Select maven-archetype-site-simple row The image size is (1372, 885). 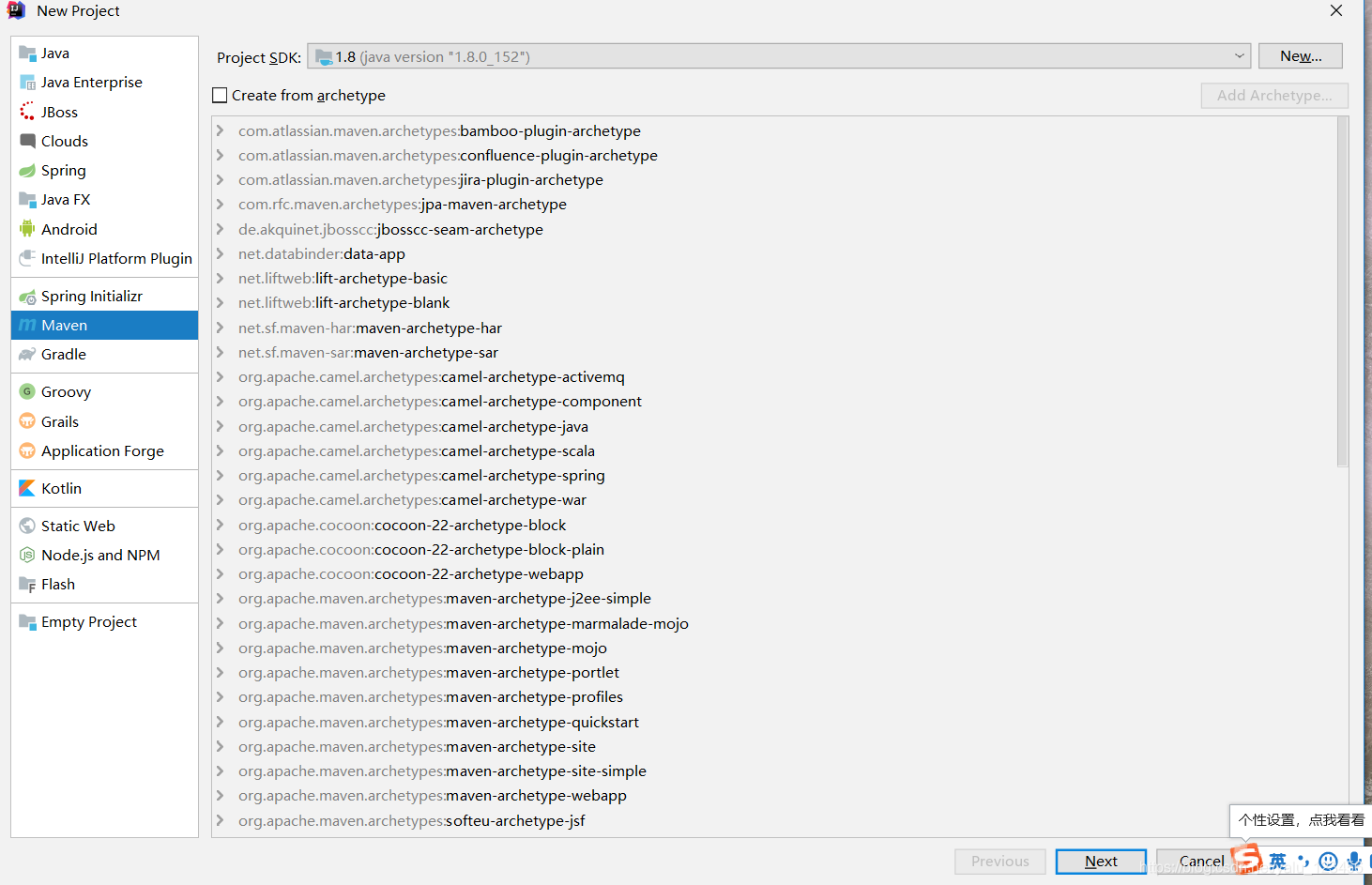(775, 771)
